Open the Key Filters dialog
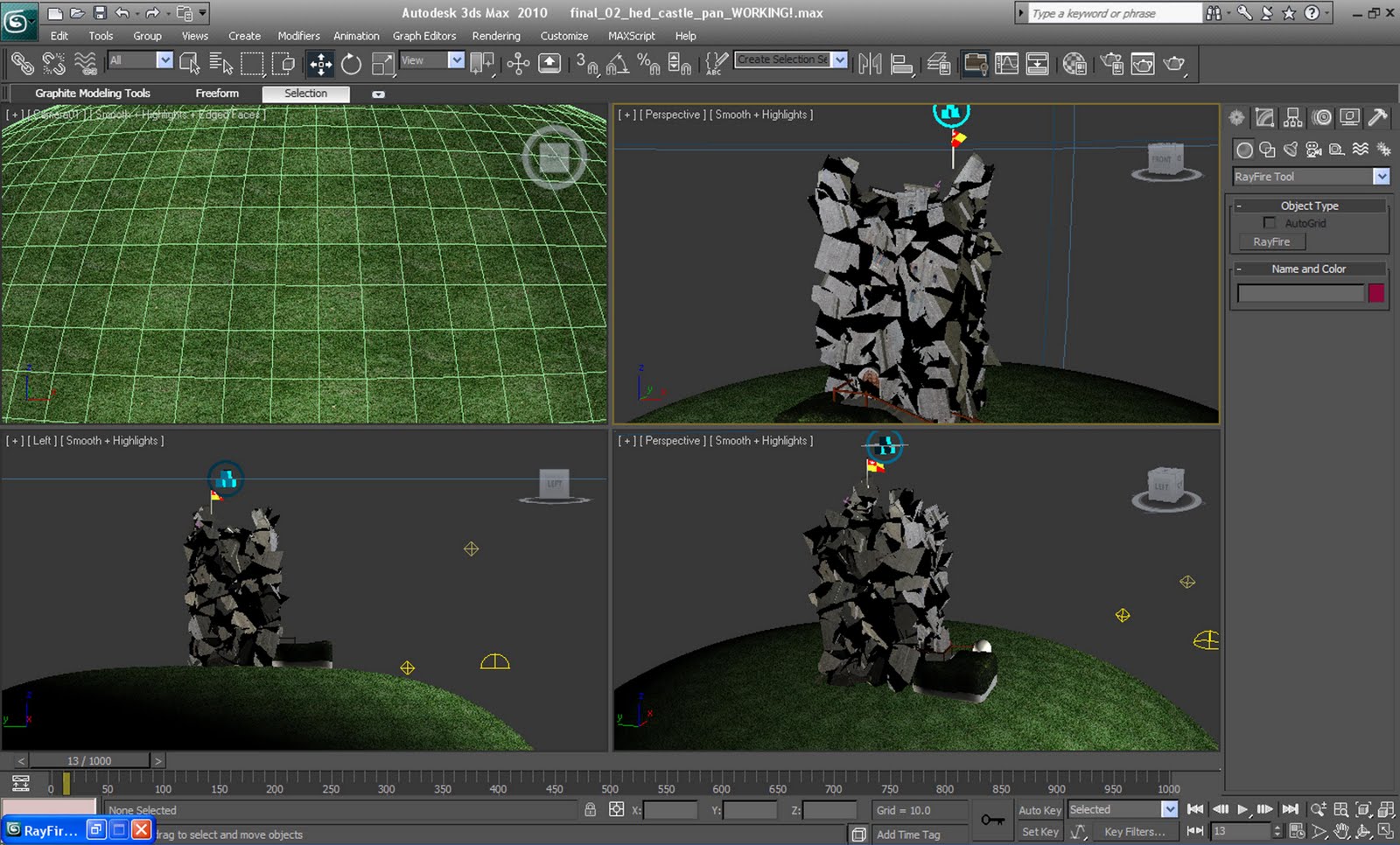1400x845 pixels. click(x=1134, y=832)
